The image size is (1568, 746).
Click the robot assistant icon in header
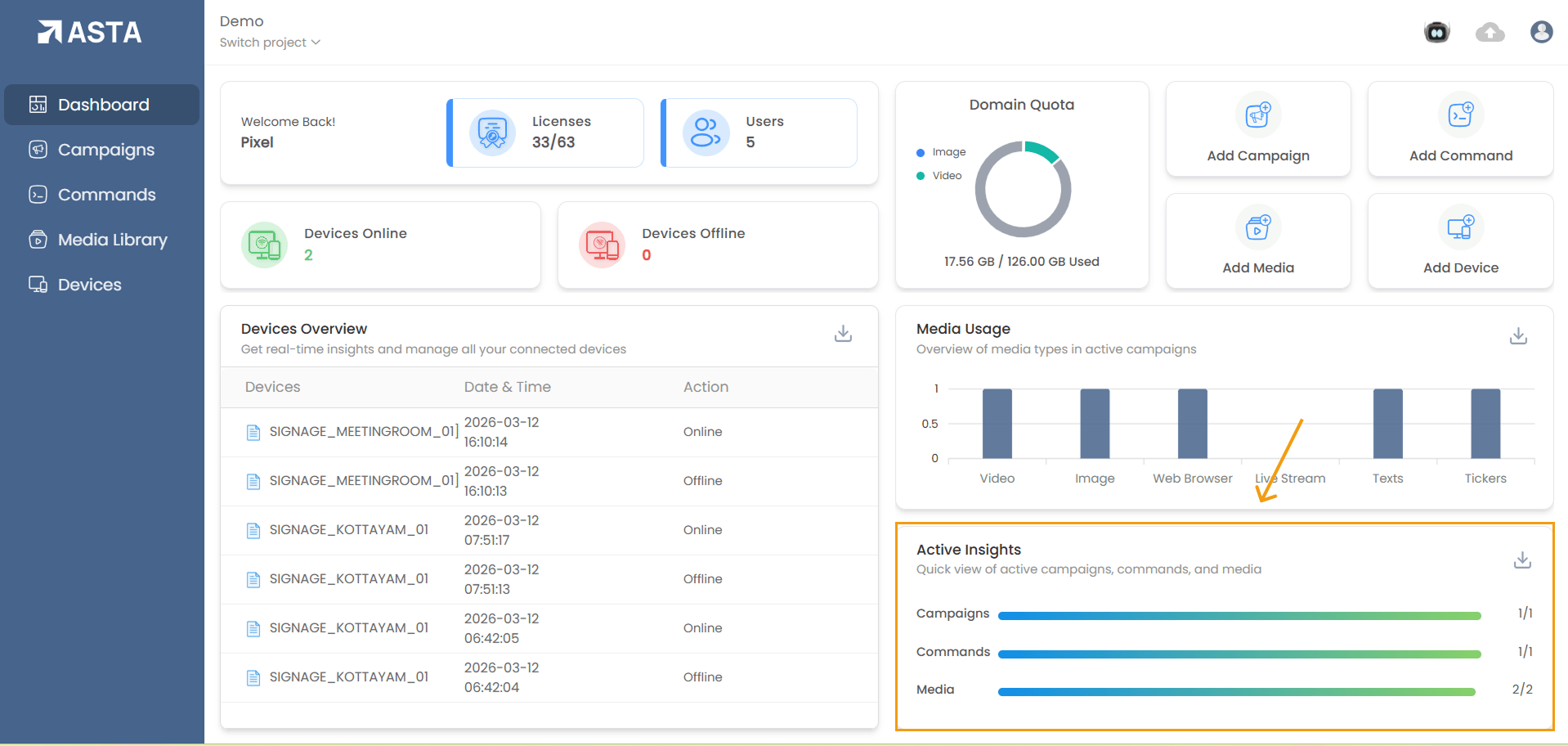1436,32
